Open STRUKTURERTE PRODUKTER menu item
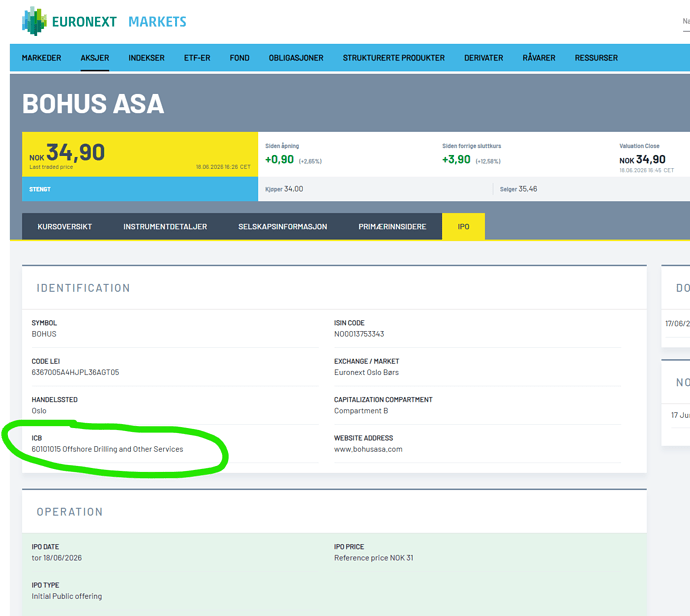 [394, 58]
